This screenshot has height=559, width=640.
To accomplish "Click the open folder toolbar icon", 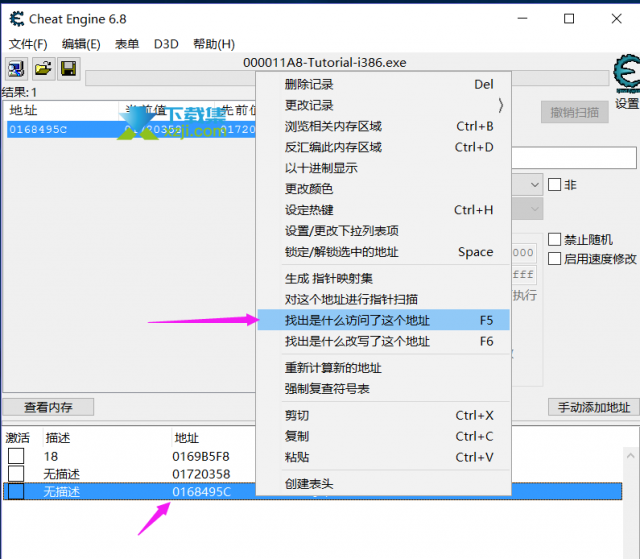I will tap(43, 69).
